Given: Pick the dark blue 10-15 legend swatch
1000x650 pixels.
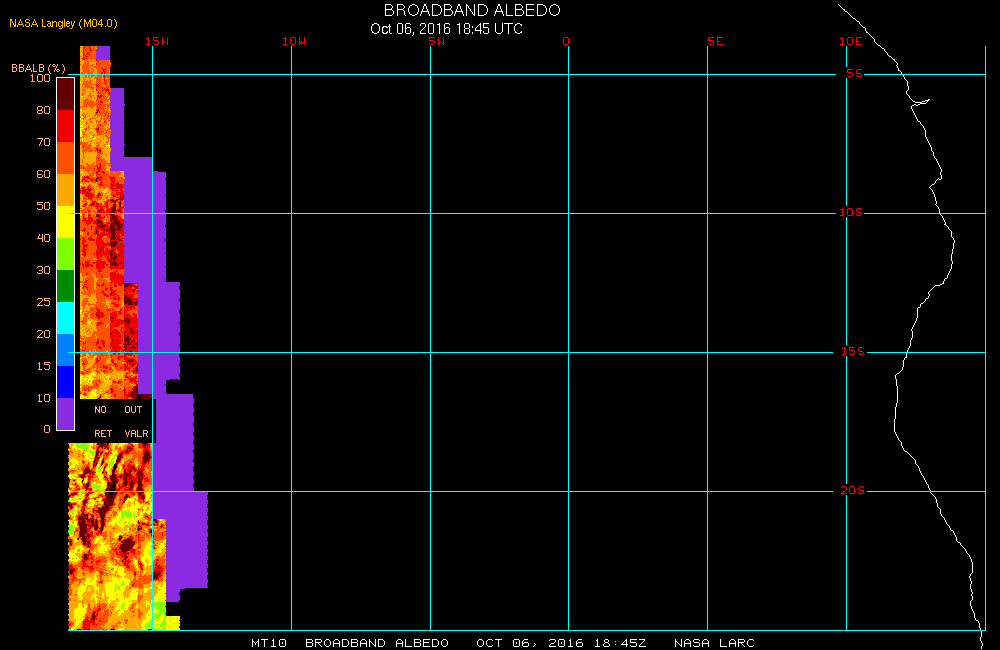Looking at the screenshot, I should point(66,381).
